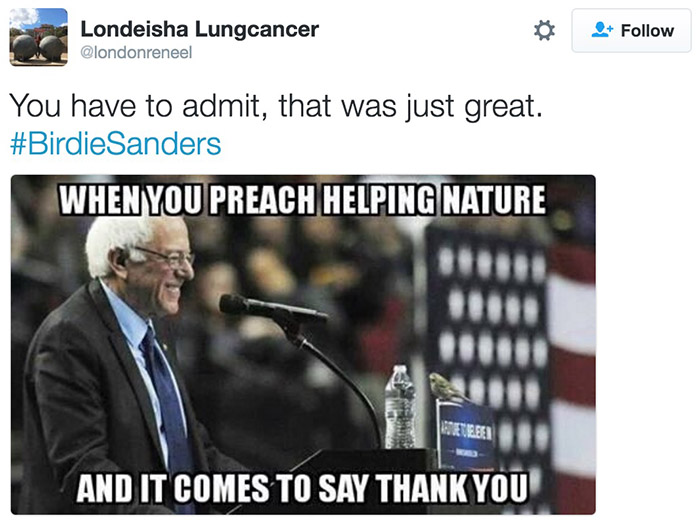Click the red and white flag stripes

tap(575, 380)
